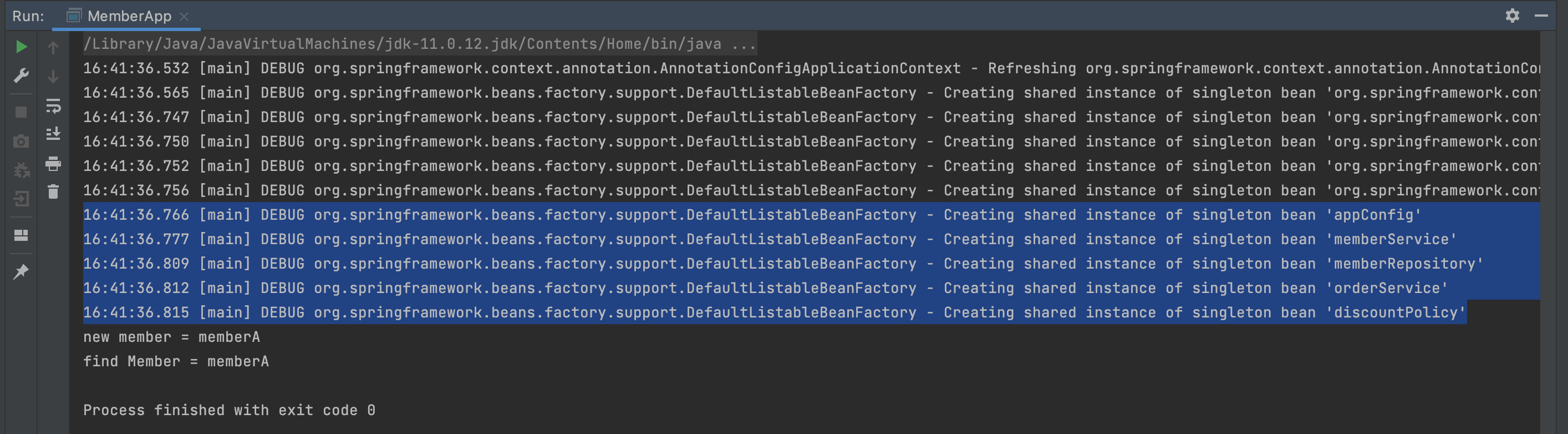The width and height of the screenshot is (1568, 434).
Task: Click the restore layout icon
Action: 21,235
